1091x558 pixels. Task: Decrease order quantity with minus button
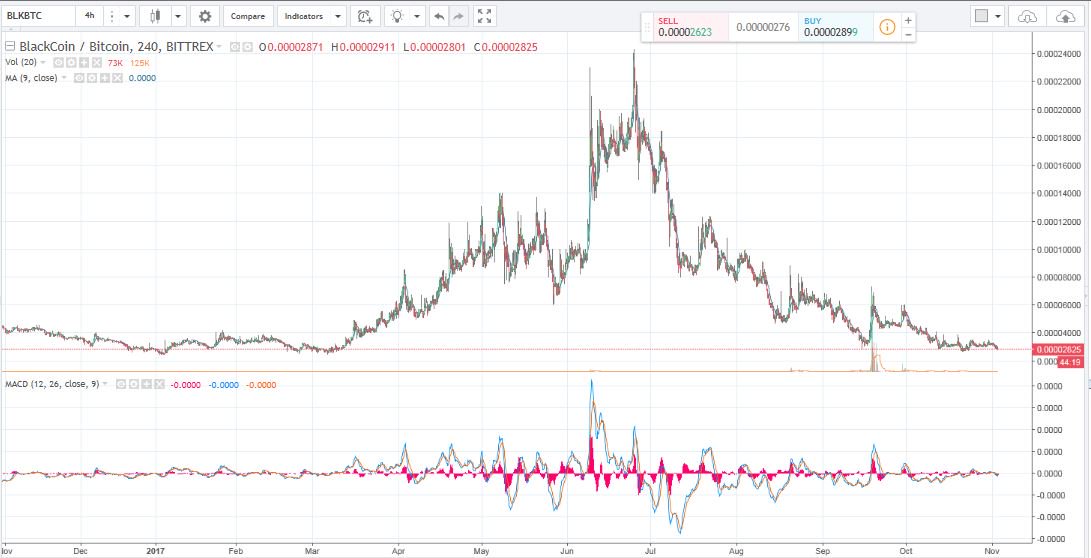click(908, 34)
